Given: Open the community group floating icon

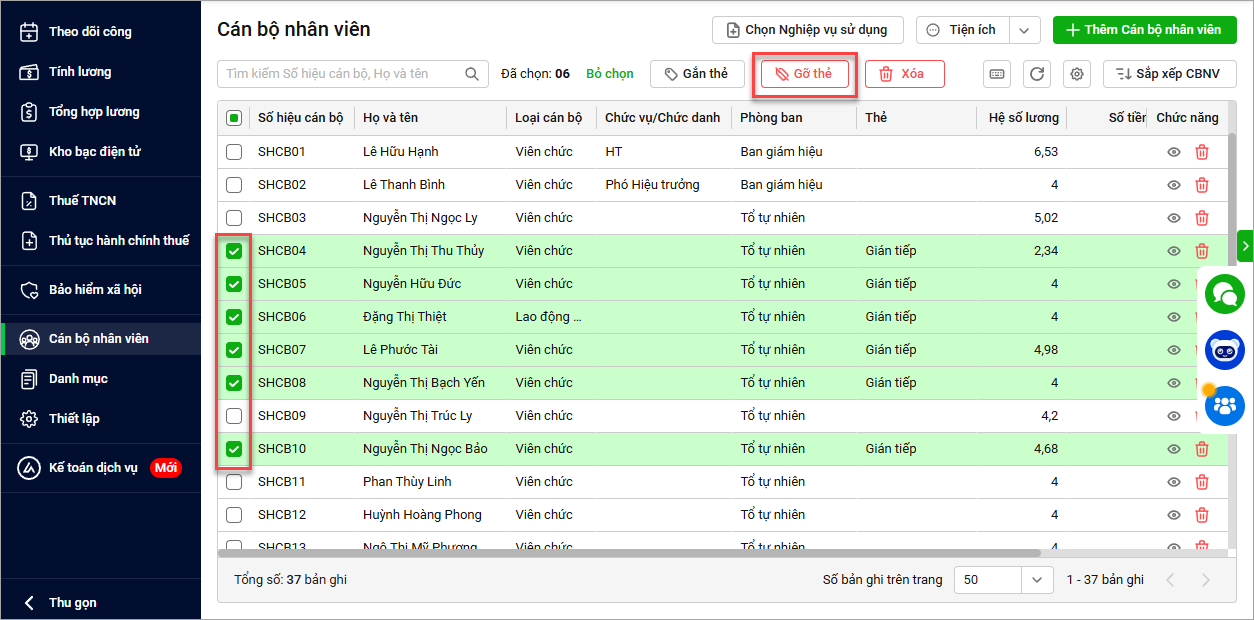Looking at the screenshot, I should click(1224, 406).
